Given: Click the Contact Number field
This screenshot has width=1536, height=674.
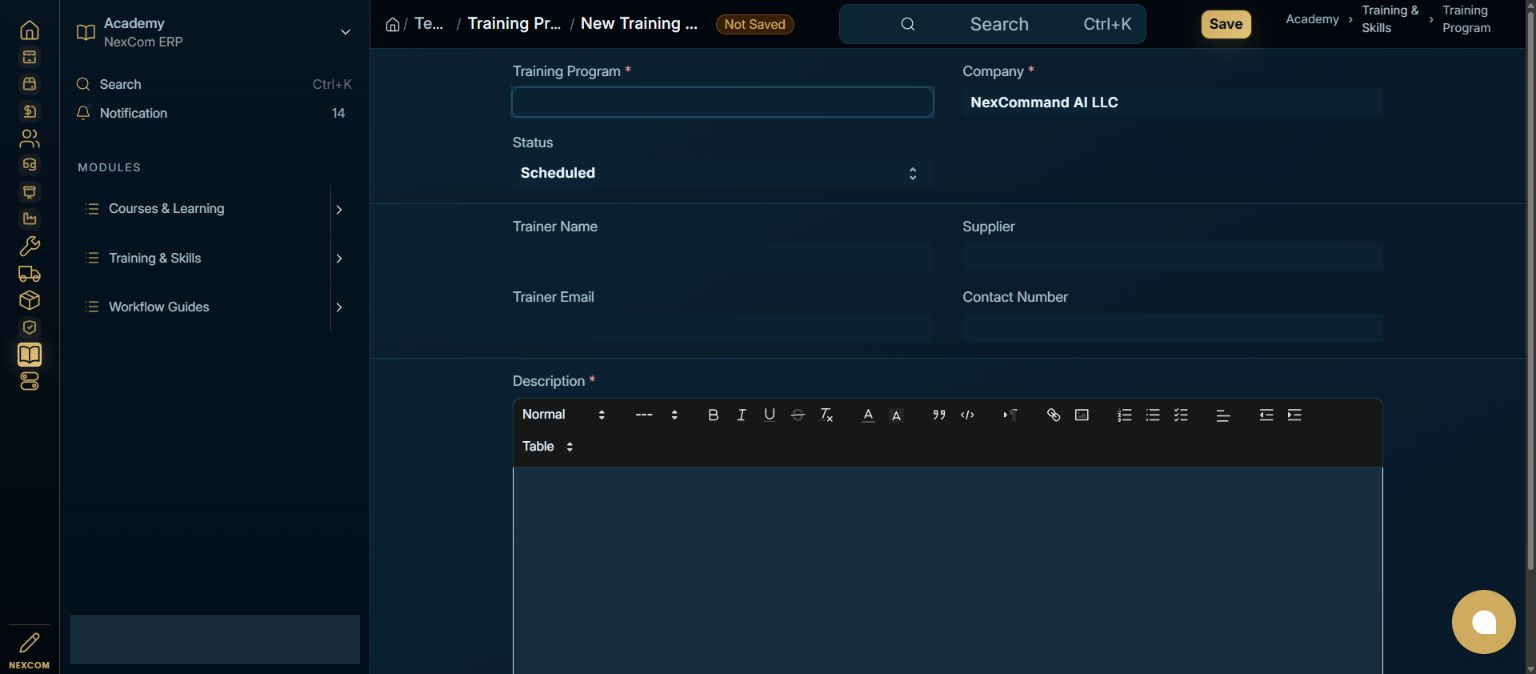Looking at the screenshot, I should tap(1172, 328).
